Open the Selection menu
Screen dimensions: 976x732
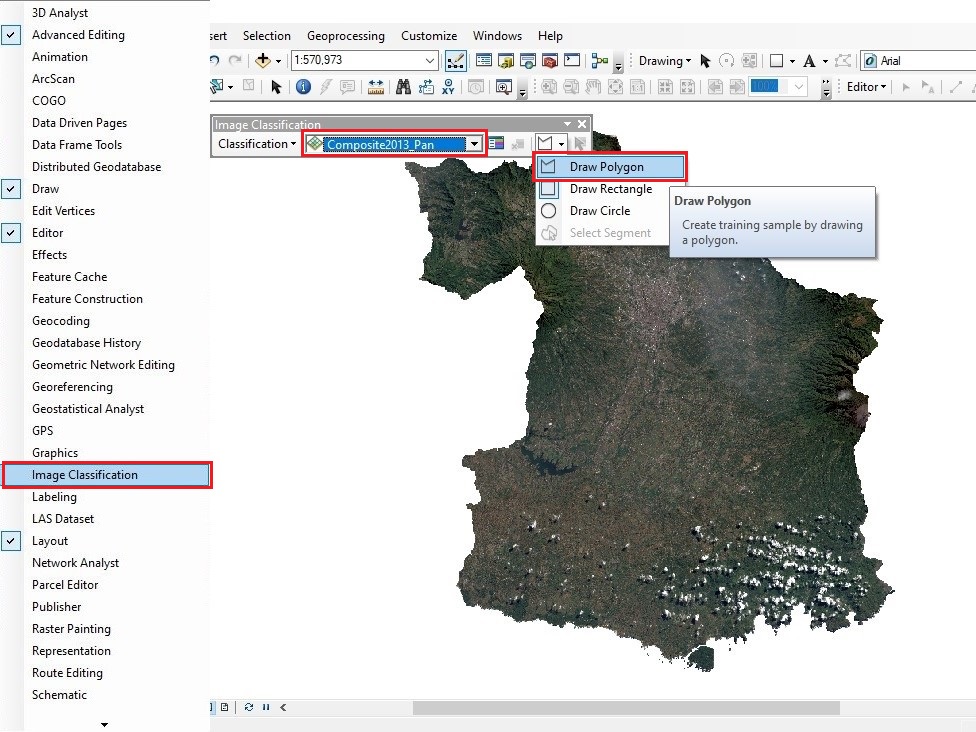[x=266, y=35]
